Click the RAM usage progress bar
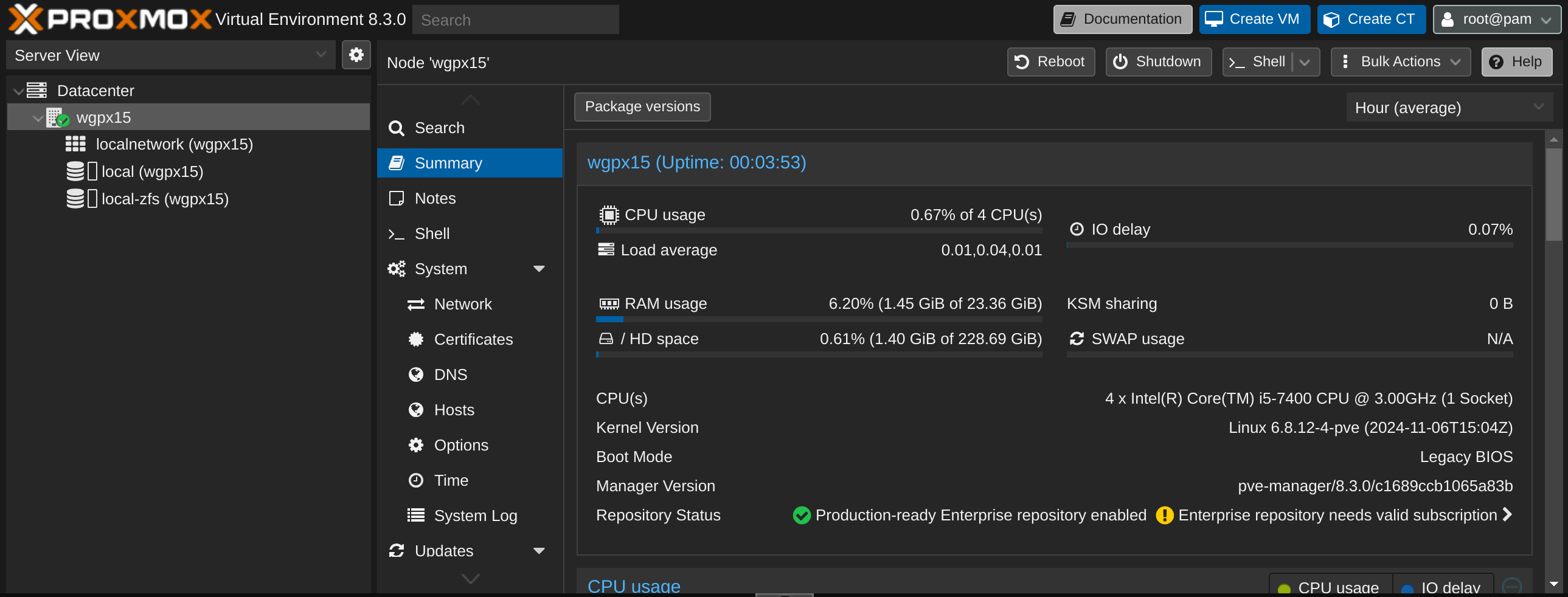Viewport: 1568px width, 597px height. (819, 319)
